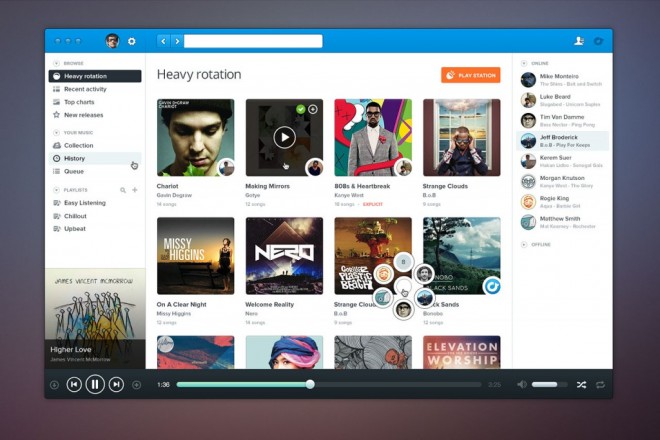The width and height of the screenshot is (660, 440).
Task: Click the user avatar on Chariot cover
Action: 226,168
